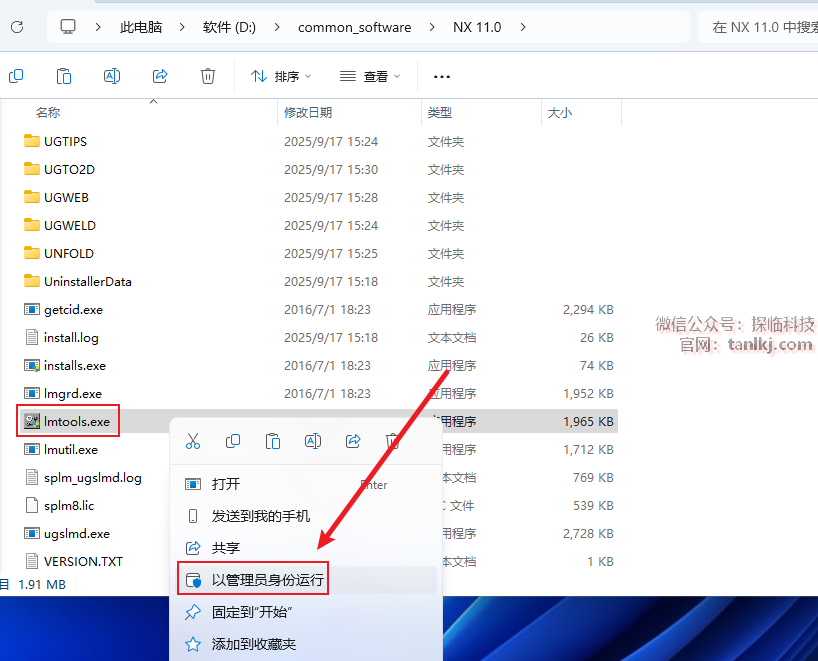This screenshot has width=818, height=661.
Task: Click the delete trash icon in toolbar
Action: (x=208, y=76)
